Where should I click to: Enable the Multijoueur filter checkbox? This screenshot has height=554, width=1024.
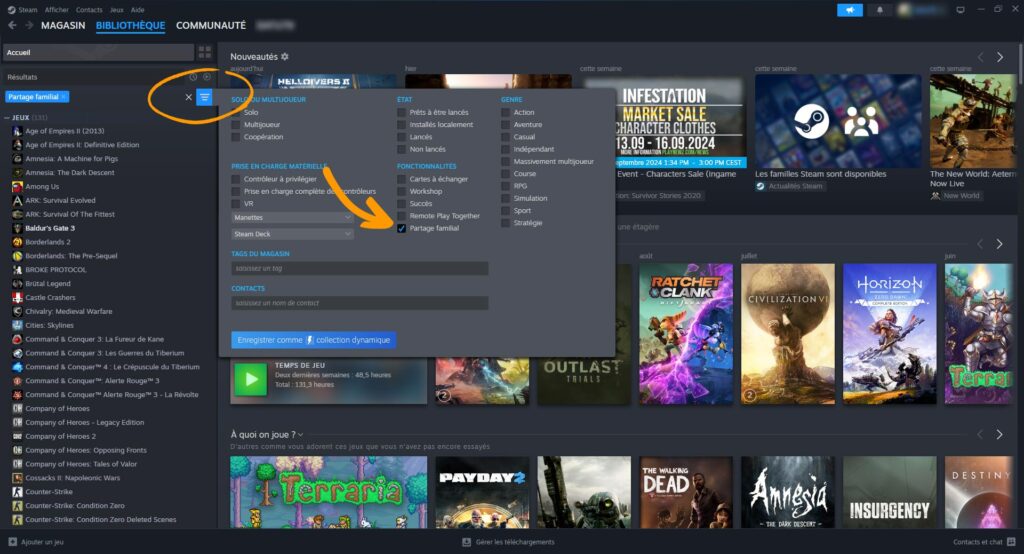[236, 125]
